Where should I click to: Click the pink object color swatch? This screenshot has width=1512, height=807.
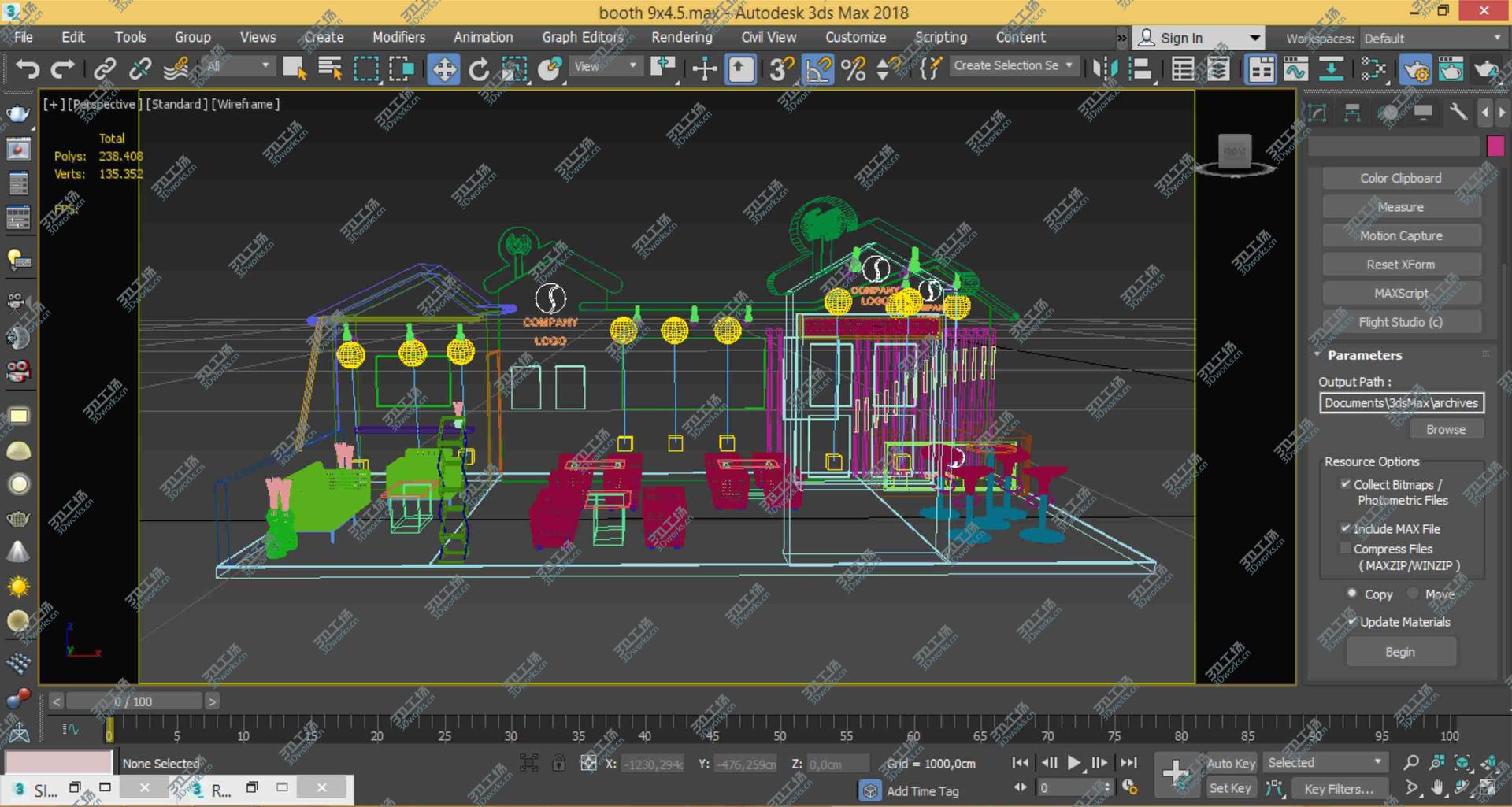coord(1495,146)
